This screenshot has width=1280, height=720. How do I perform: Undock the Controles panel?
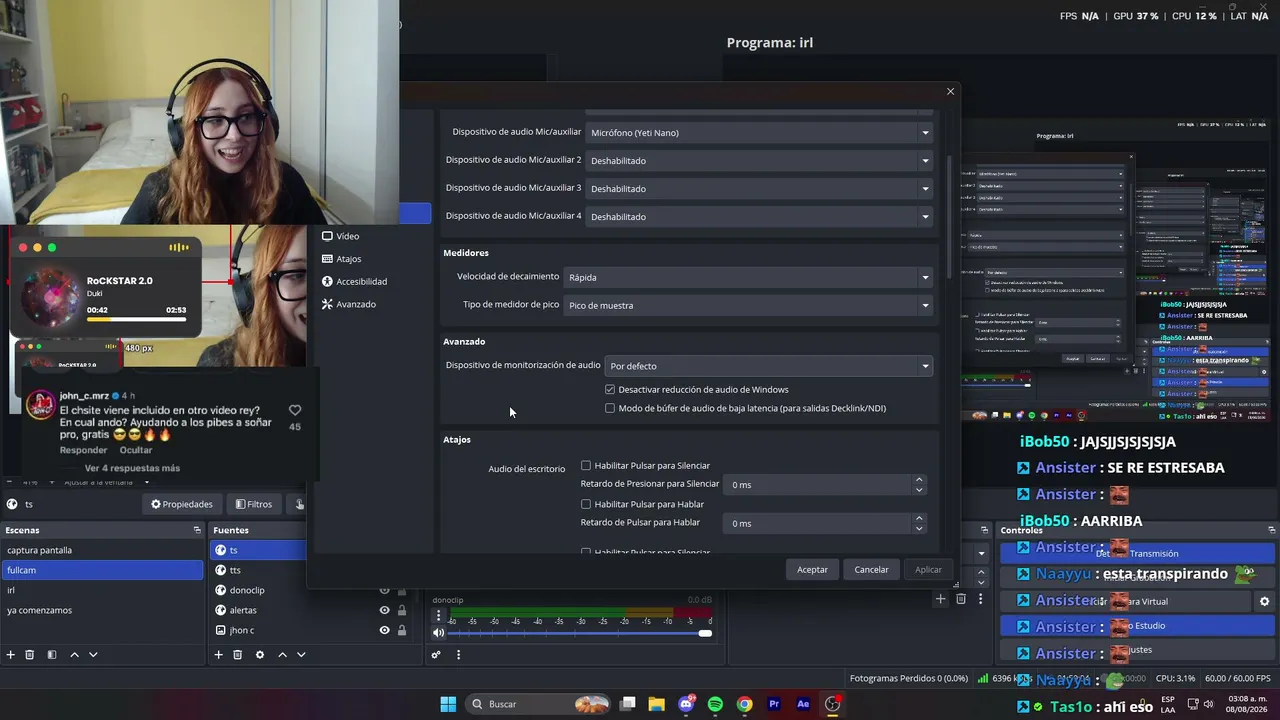[1272, 530]
